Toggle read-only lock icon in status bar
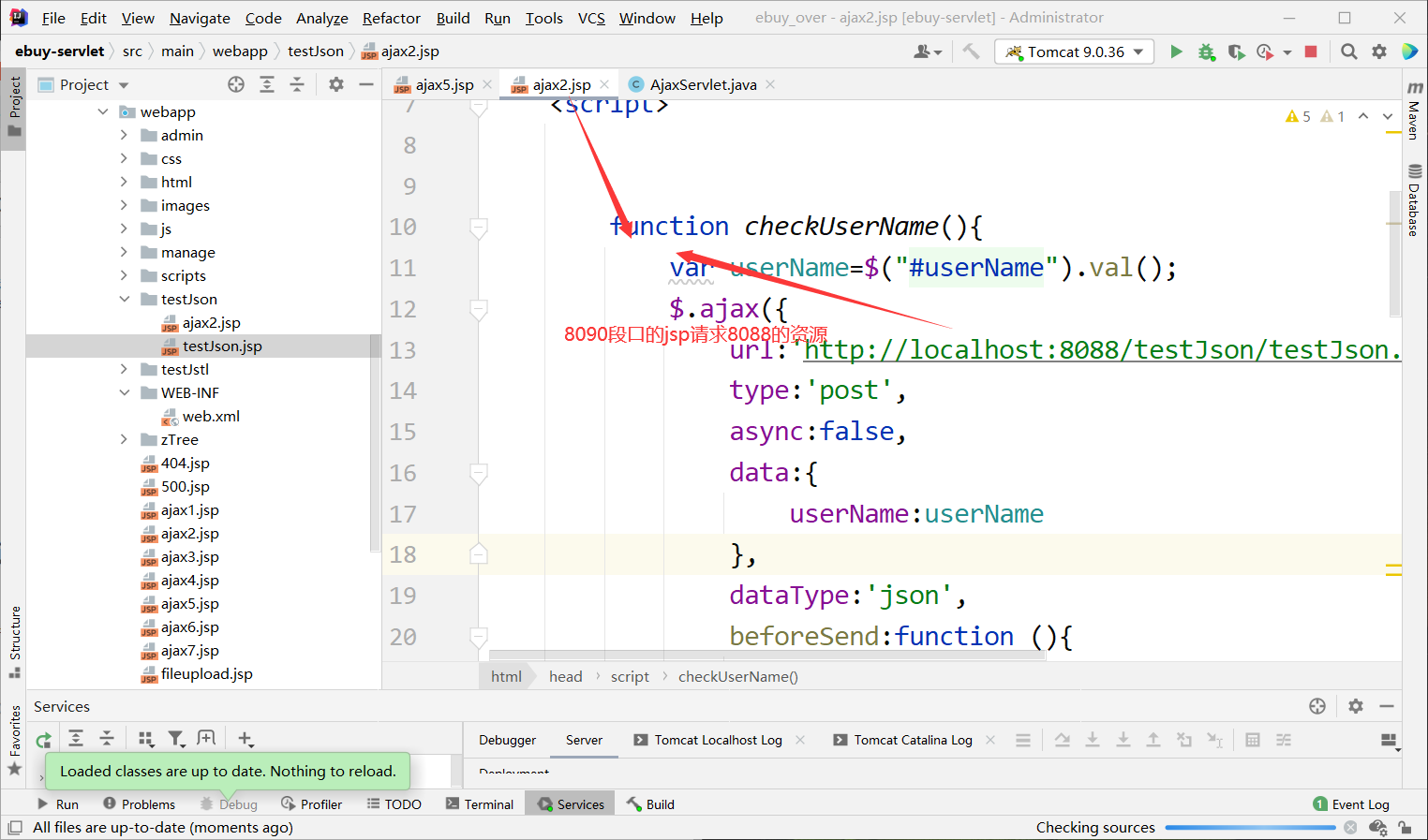Viewport: 1428px width, 840px height. tap(1405, 828)
